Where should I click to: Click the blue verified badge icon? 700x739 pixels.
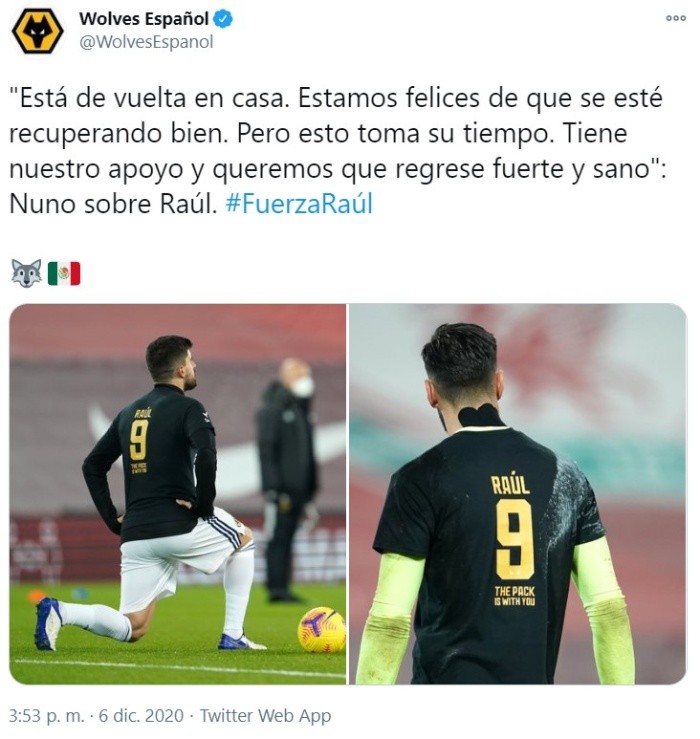223,19
